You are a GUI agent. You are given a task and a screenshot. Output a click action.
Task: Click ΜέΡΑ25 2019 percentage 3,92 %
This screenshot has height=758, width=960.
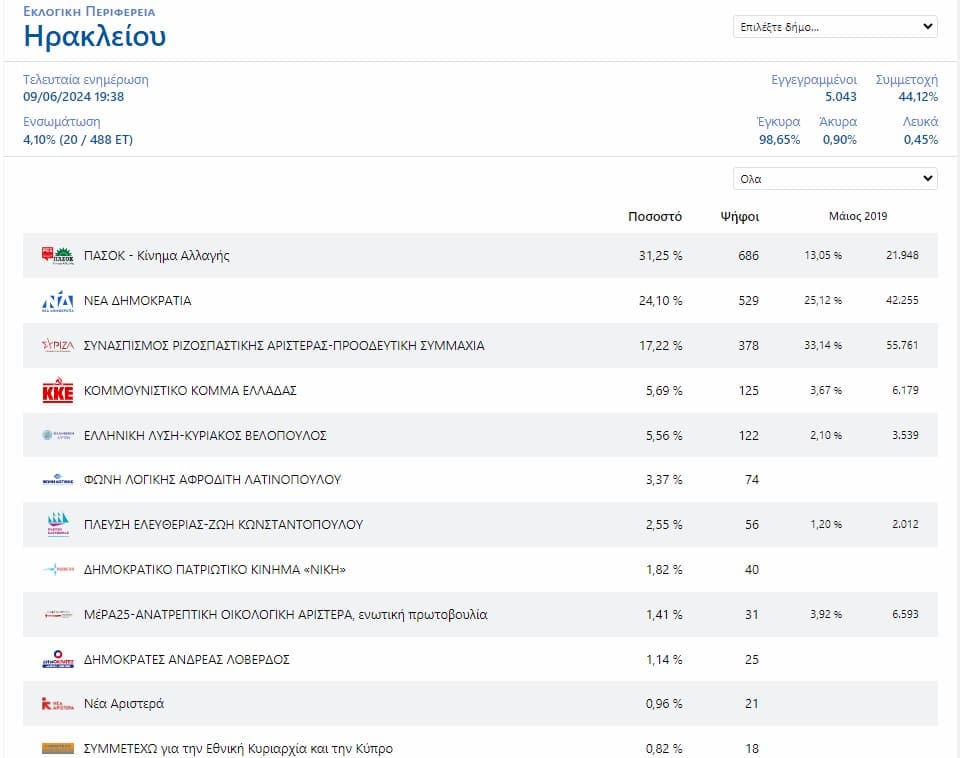(x=826, y=614)
